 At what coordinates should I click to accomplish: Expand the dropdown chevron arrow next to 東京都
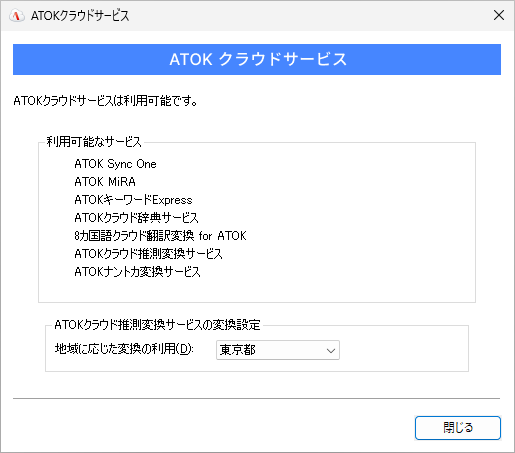coord(331,350)
